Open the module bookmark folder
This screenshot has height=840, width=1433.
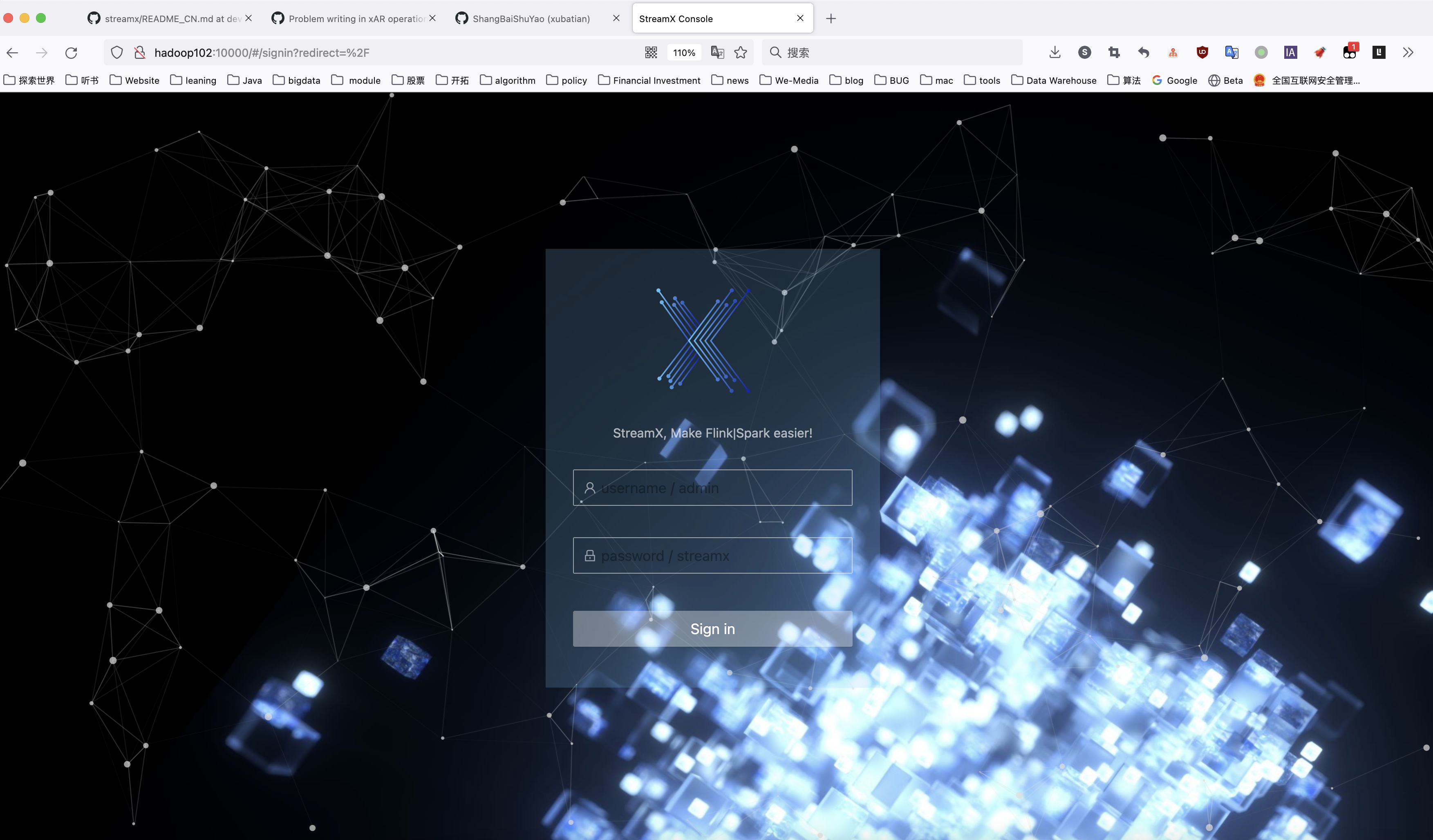(x=356, y=80)
